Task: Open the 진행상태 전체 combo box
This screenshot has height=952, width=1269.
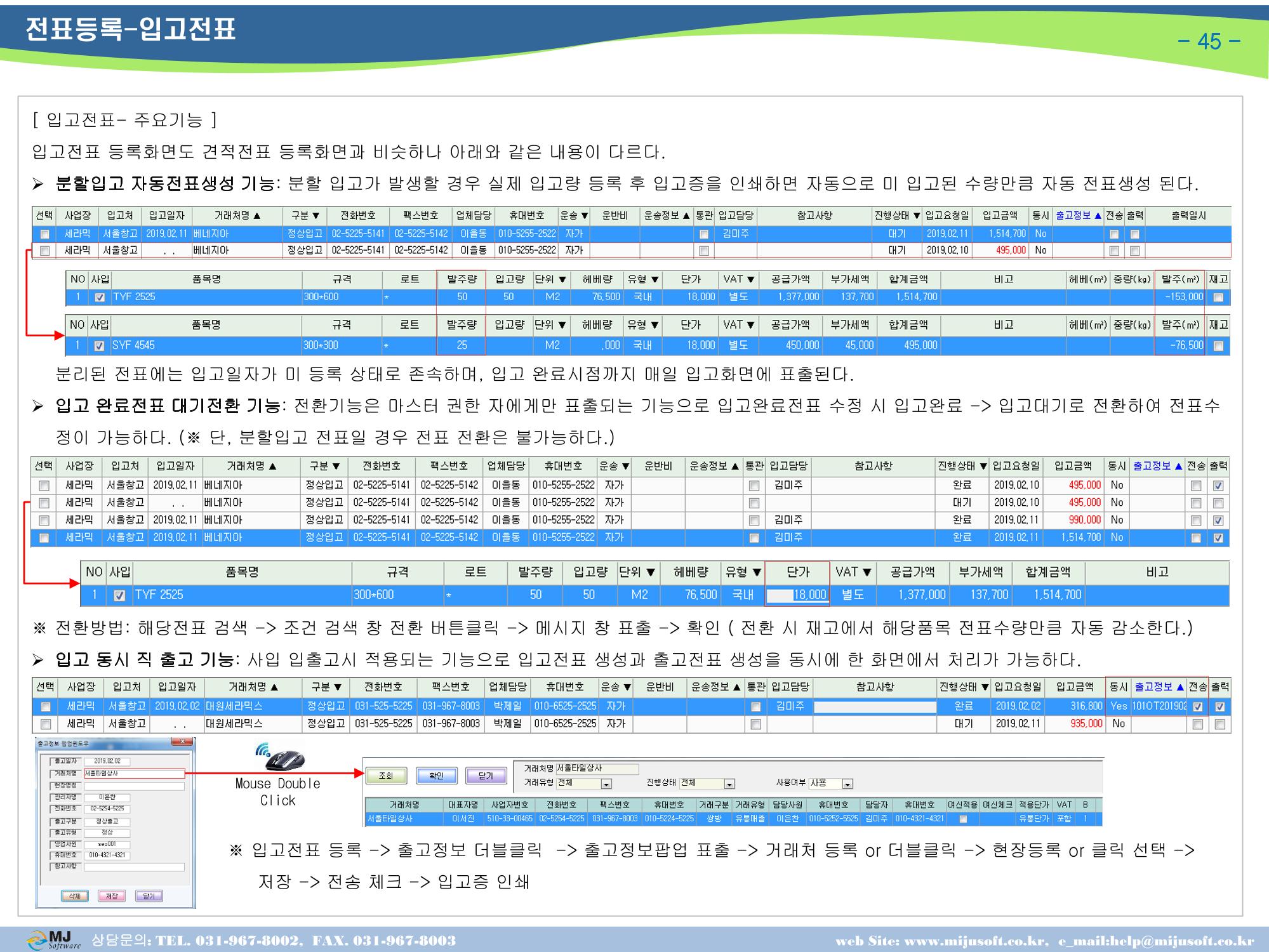Action: [x=729, y=784]
